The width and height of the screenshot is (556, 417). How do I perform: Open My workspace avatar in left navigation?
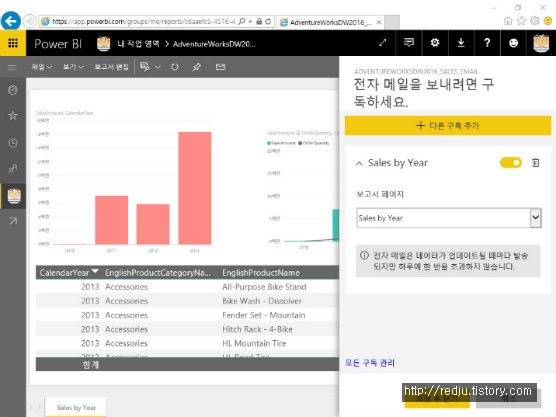[x=14, y=196]
